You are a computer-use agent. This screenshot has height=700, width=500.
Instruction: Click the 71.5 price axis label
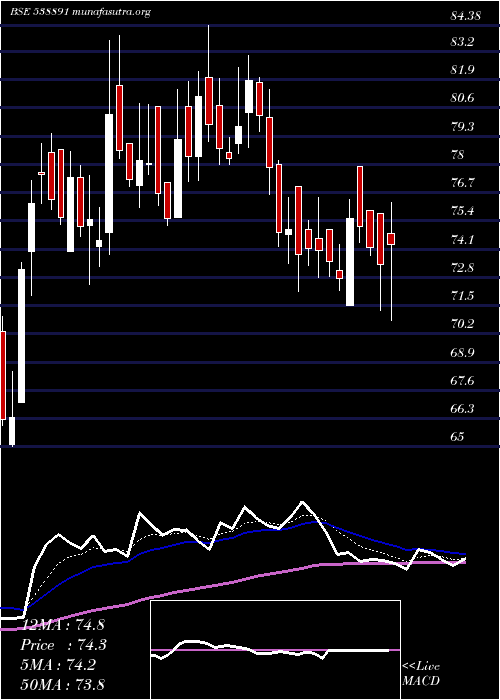pos(463,295)
